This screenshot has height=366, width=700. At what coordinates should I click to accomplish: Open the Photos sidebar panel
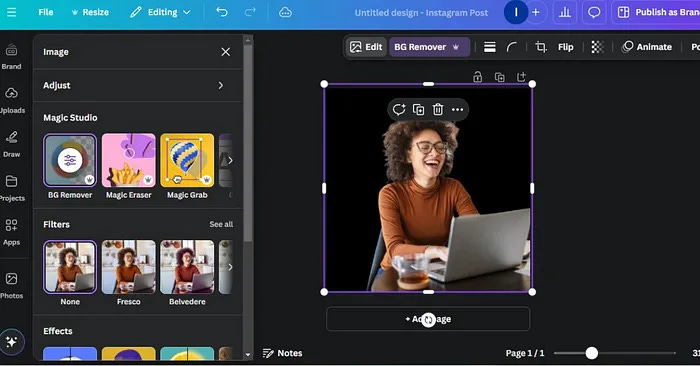click(x=12, y=286)
